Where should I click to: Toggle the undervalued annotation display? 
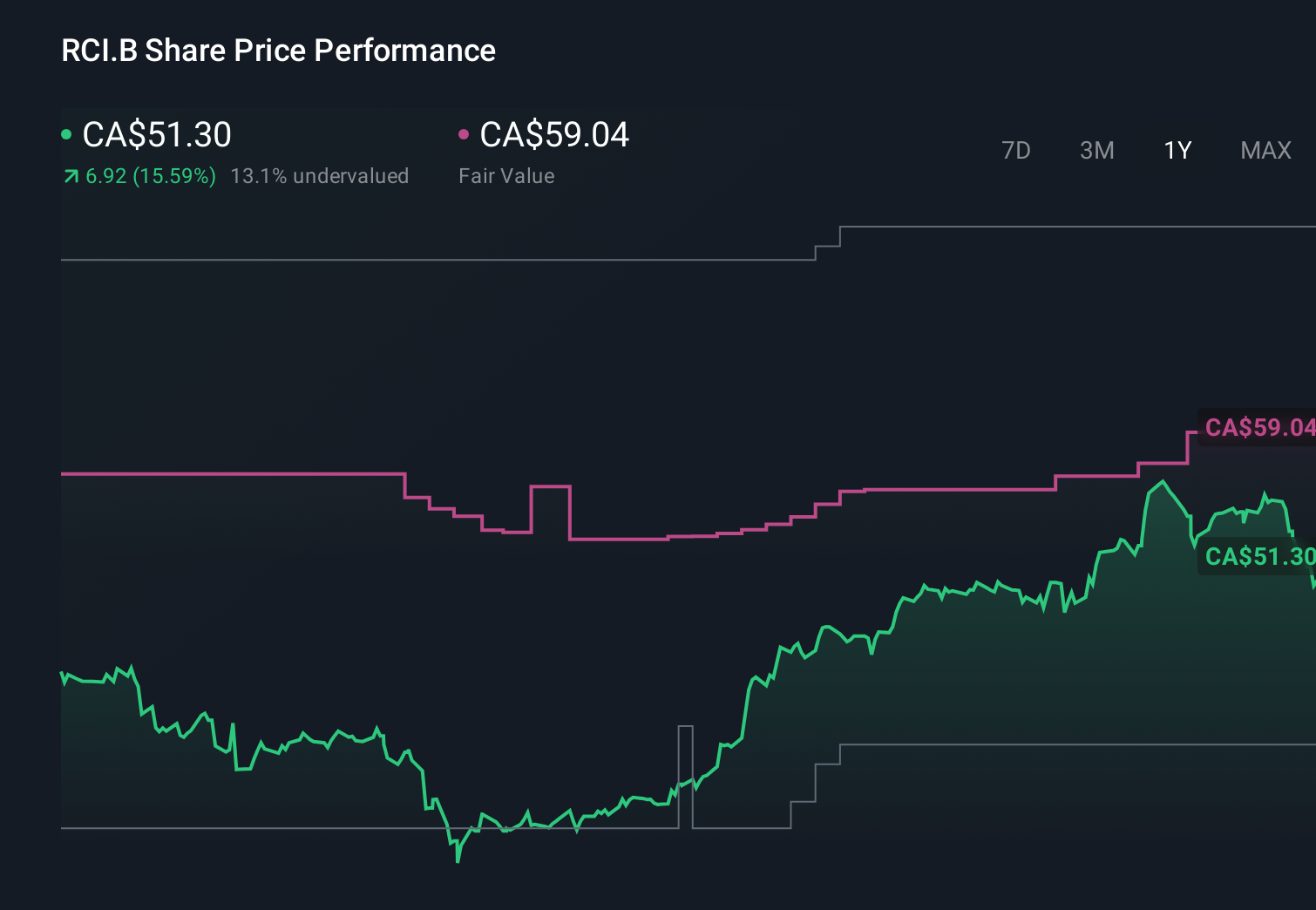pos(320,175)
